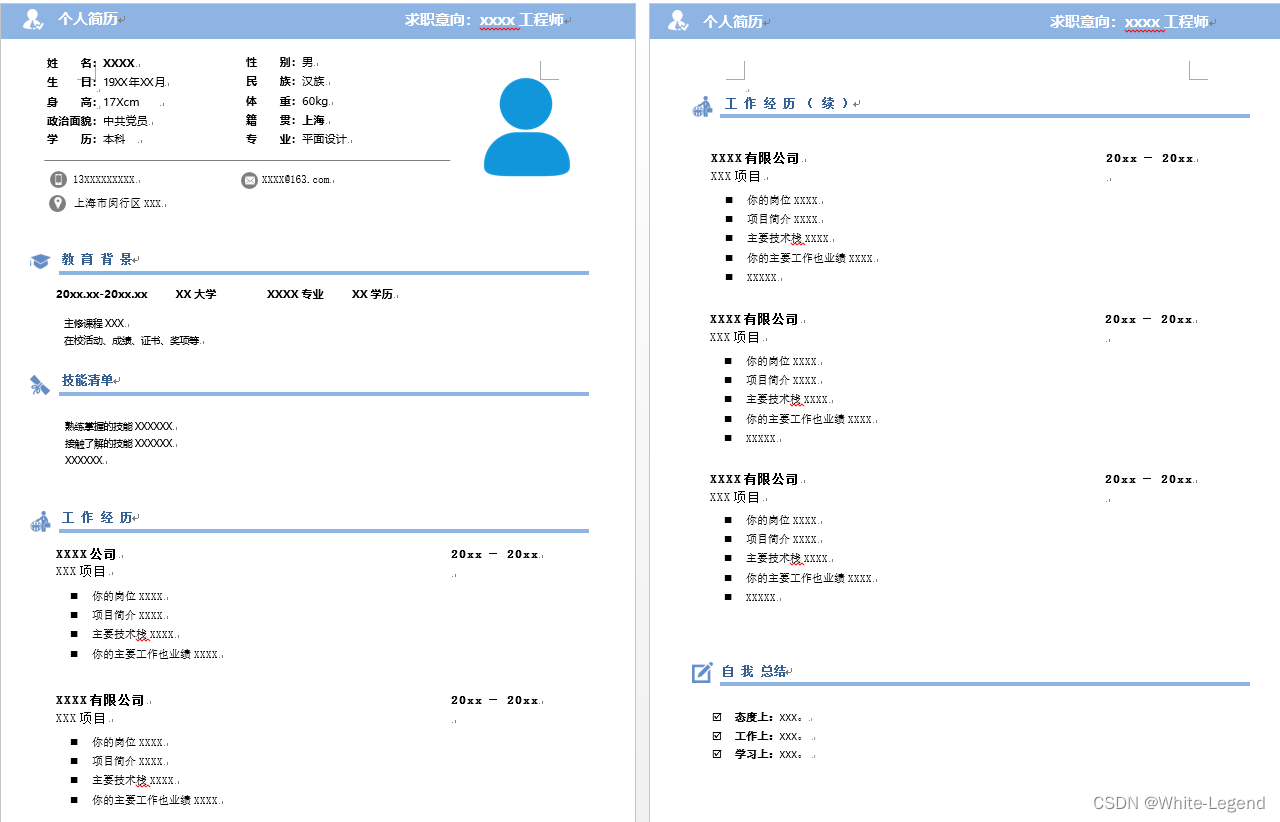Click the XX大学 text
1280x822 pixels.
click(x=196, y=295)
